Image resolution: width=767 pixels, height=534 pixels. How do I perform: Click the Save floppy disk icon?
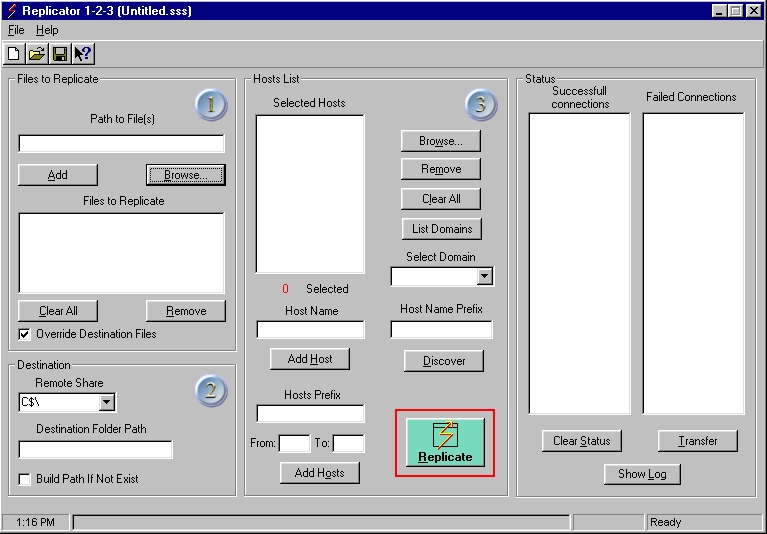(x=59, y=53)
